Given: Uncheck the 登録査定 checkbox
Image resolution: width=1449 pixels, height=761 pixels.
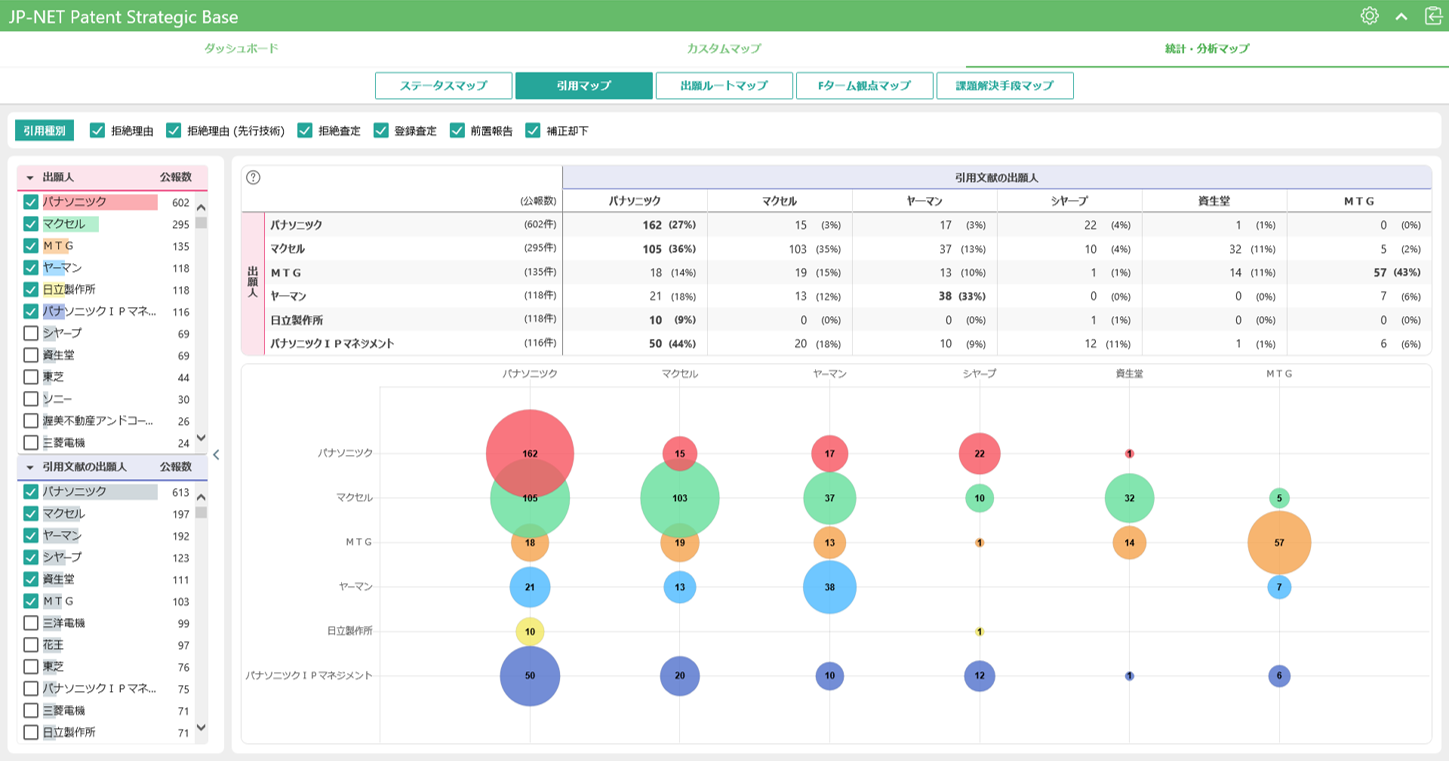Looking at the screenshot, I should pyautogui.click(x=381, y=130).
